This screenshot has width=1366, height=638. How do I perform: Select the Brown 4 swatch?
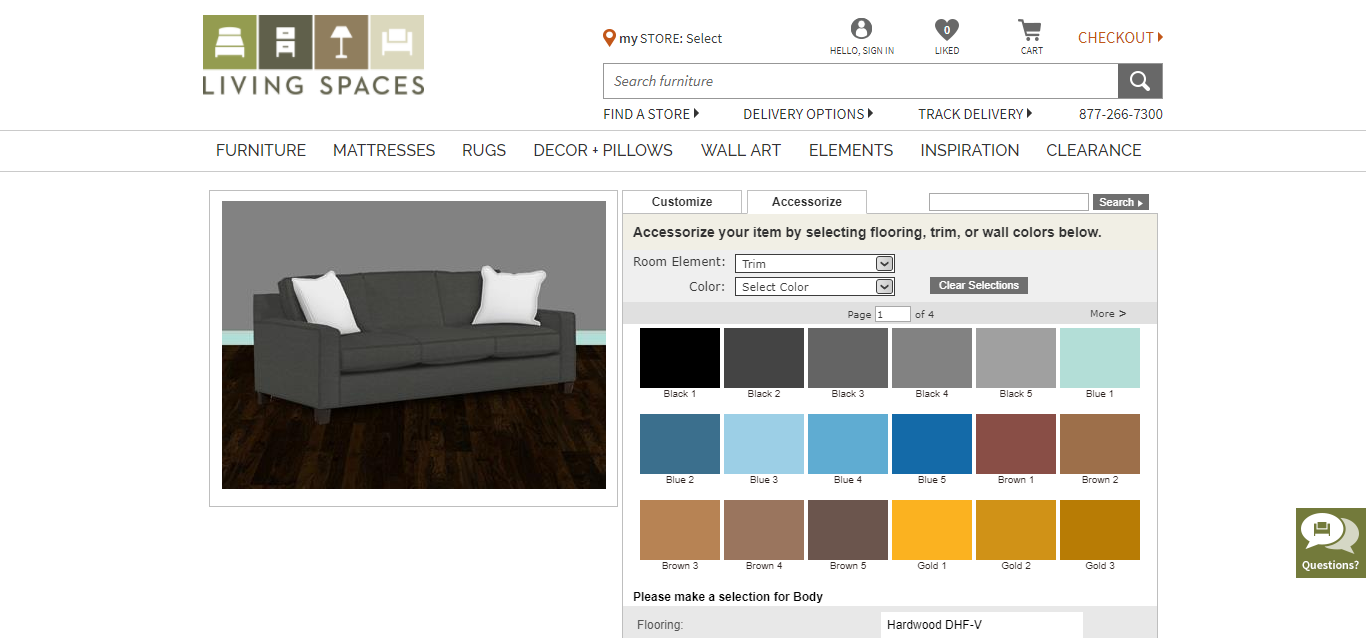pyautogui.click(x=764, y=530)
